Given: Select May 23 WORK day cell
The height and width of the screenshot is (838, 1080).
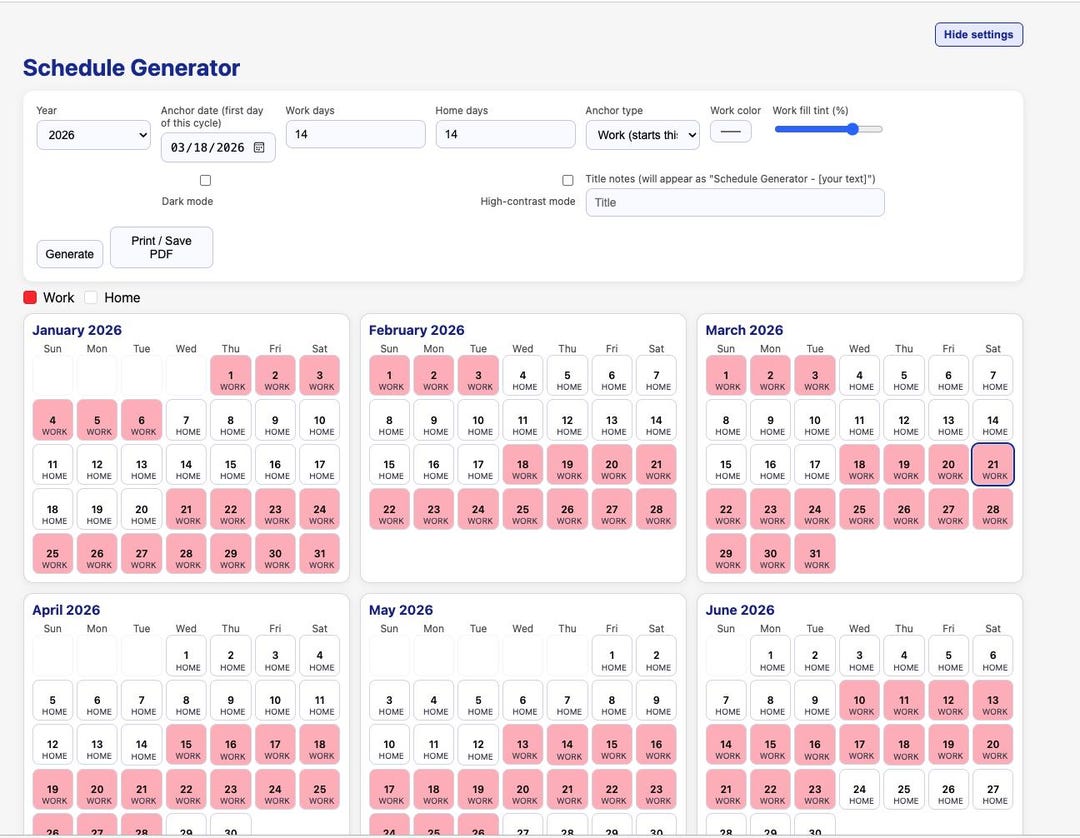Looking at the screenshot, I should [656, 789].
